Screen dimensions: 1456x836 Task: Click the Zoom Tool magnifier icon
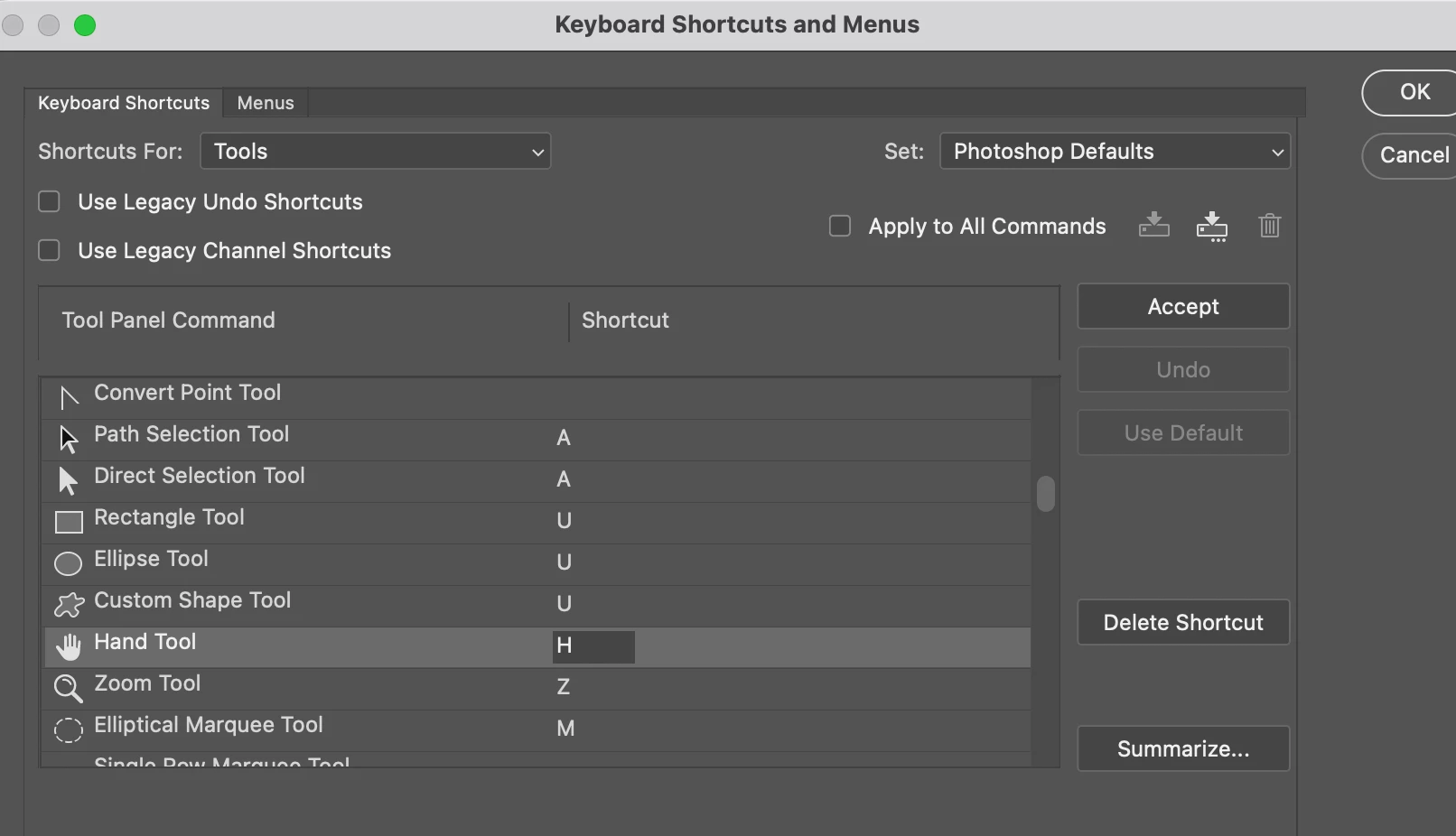pyautogui.click(x=68, y=688)
